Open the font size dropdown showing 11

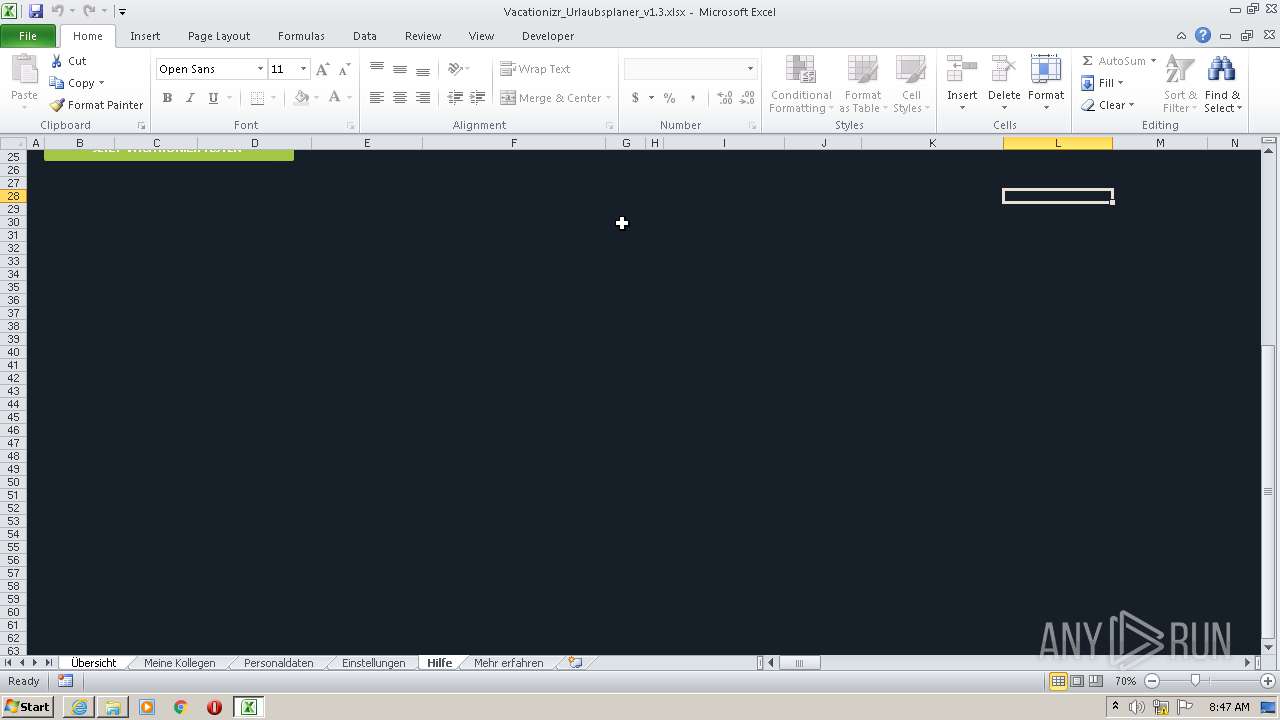[303, 69]
